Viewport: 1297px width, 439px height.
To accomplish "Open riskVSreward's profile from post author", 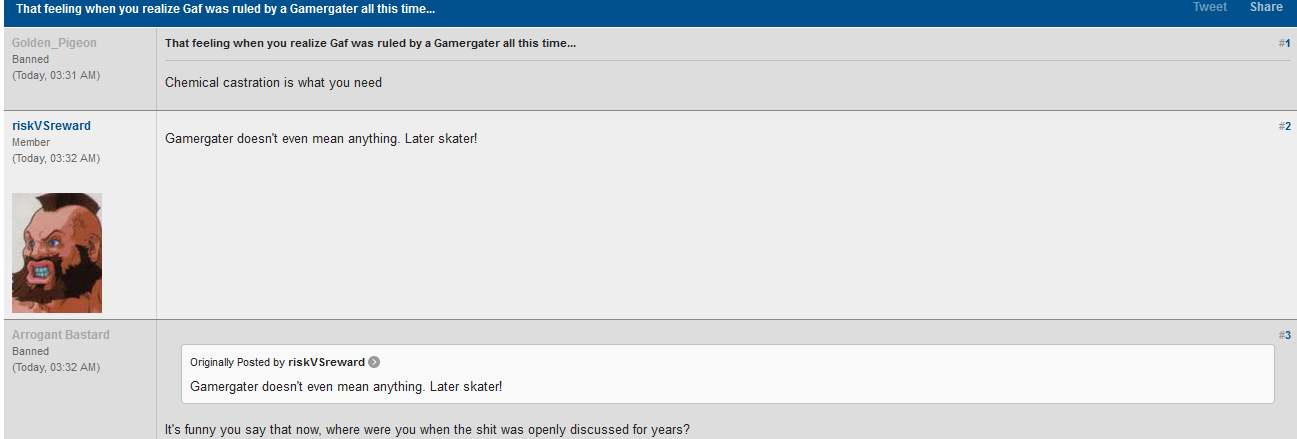I will point(51,126).
